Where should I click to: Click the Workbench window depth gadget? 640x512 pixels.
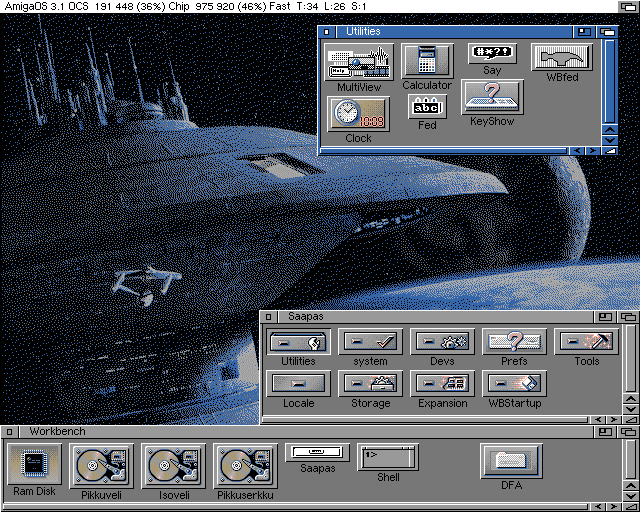tap(628, 432)
